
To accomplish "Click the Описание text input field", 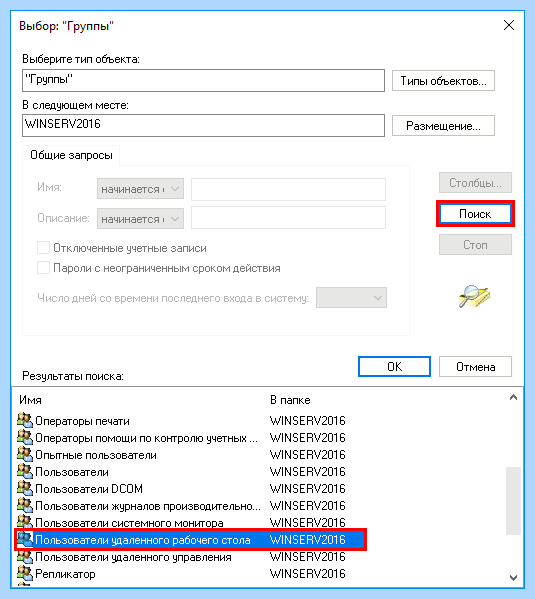I will pyautogui.click(x=288, y=218).
